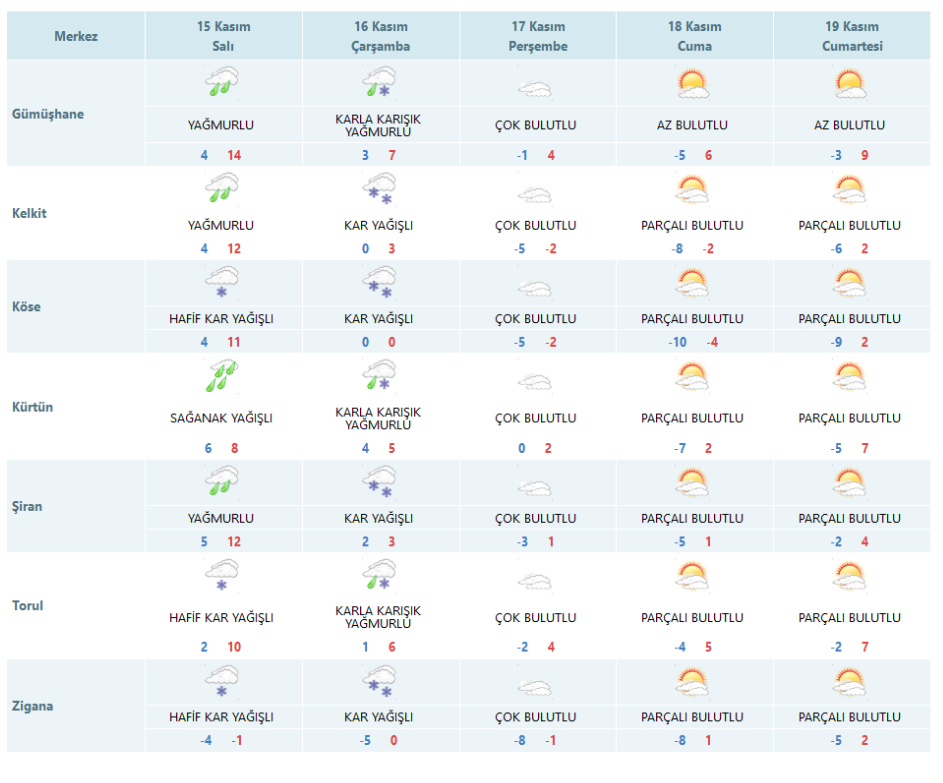Screen dimensions: 943x783
Task: Click Kürtün's SAĞANAK YAĞIŞLI forecast text
Action: (221, 418)
